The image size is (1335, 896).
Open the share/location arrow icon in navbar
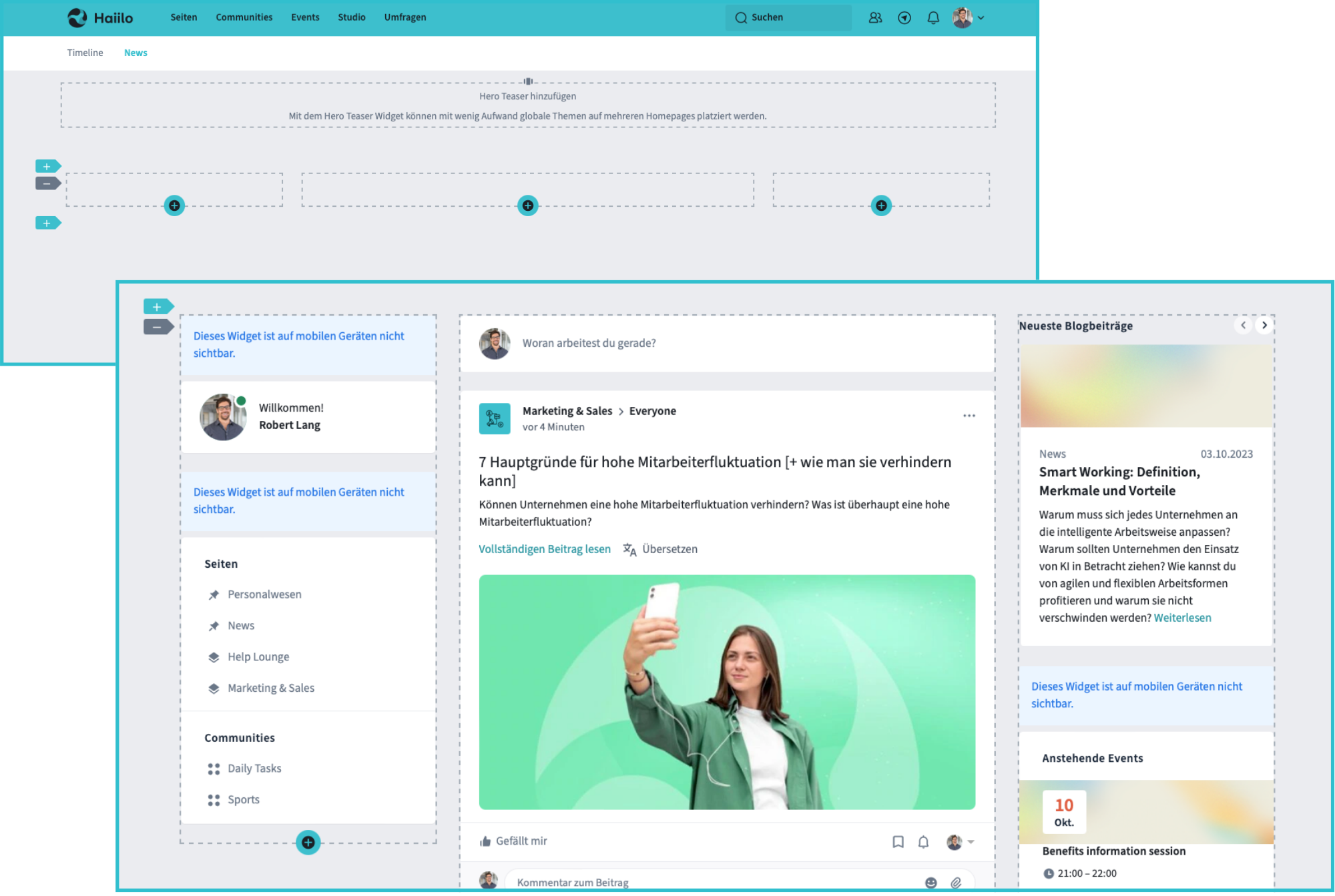point(904,17)
